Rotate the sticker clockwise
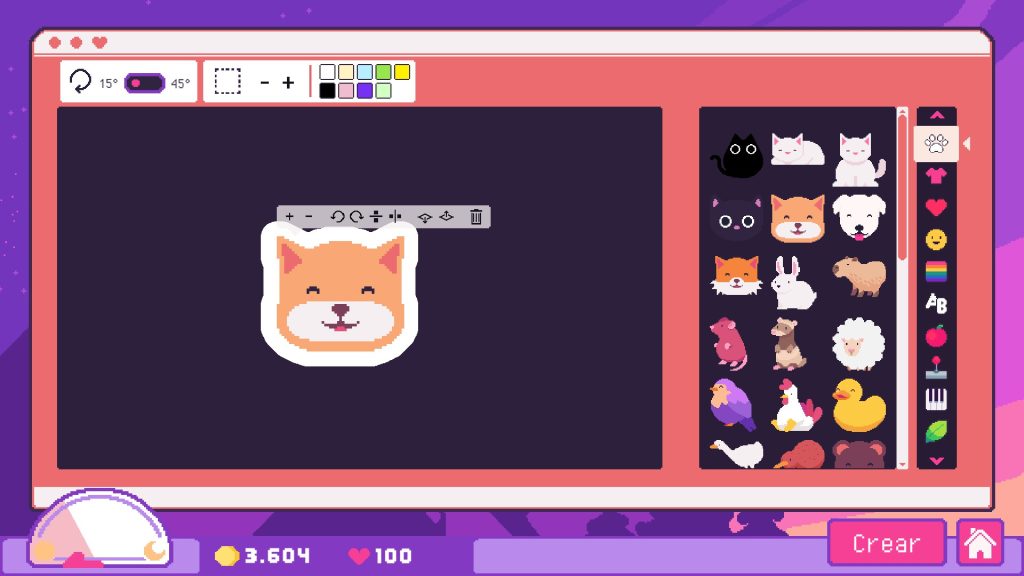The image size is (1024, 576). (356, 216)
